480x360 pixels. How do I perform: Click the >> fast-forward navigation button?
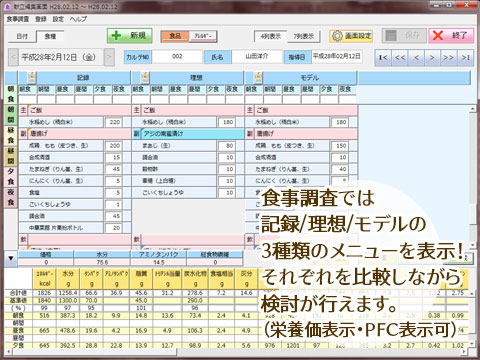click(449, 58)
